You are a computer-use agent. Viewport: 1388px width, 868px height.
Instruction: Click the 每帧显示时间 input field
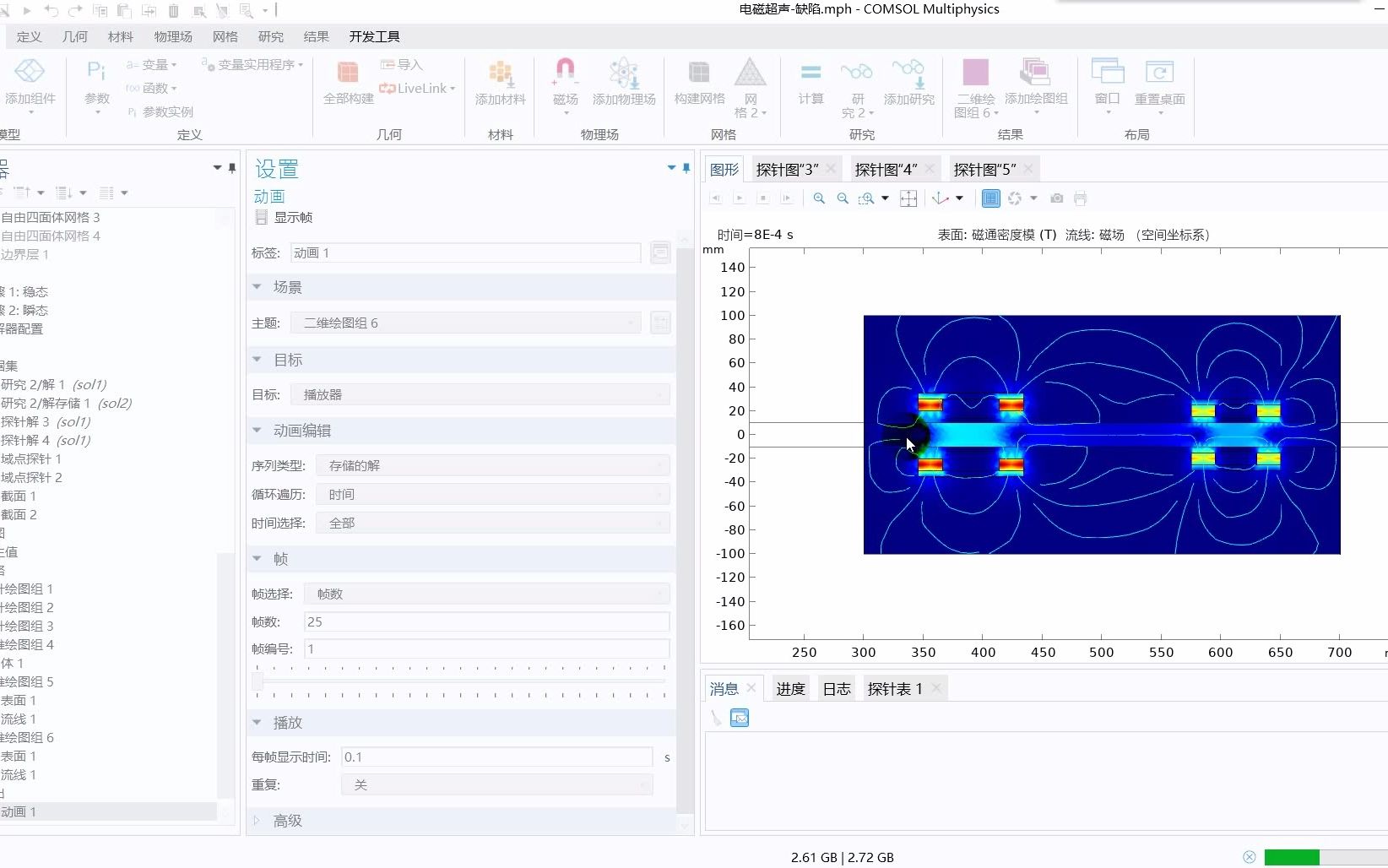tap(496, 757)
